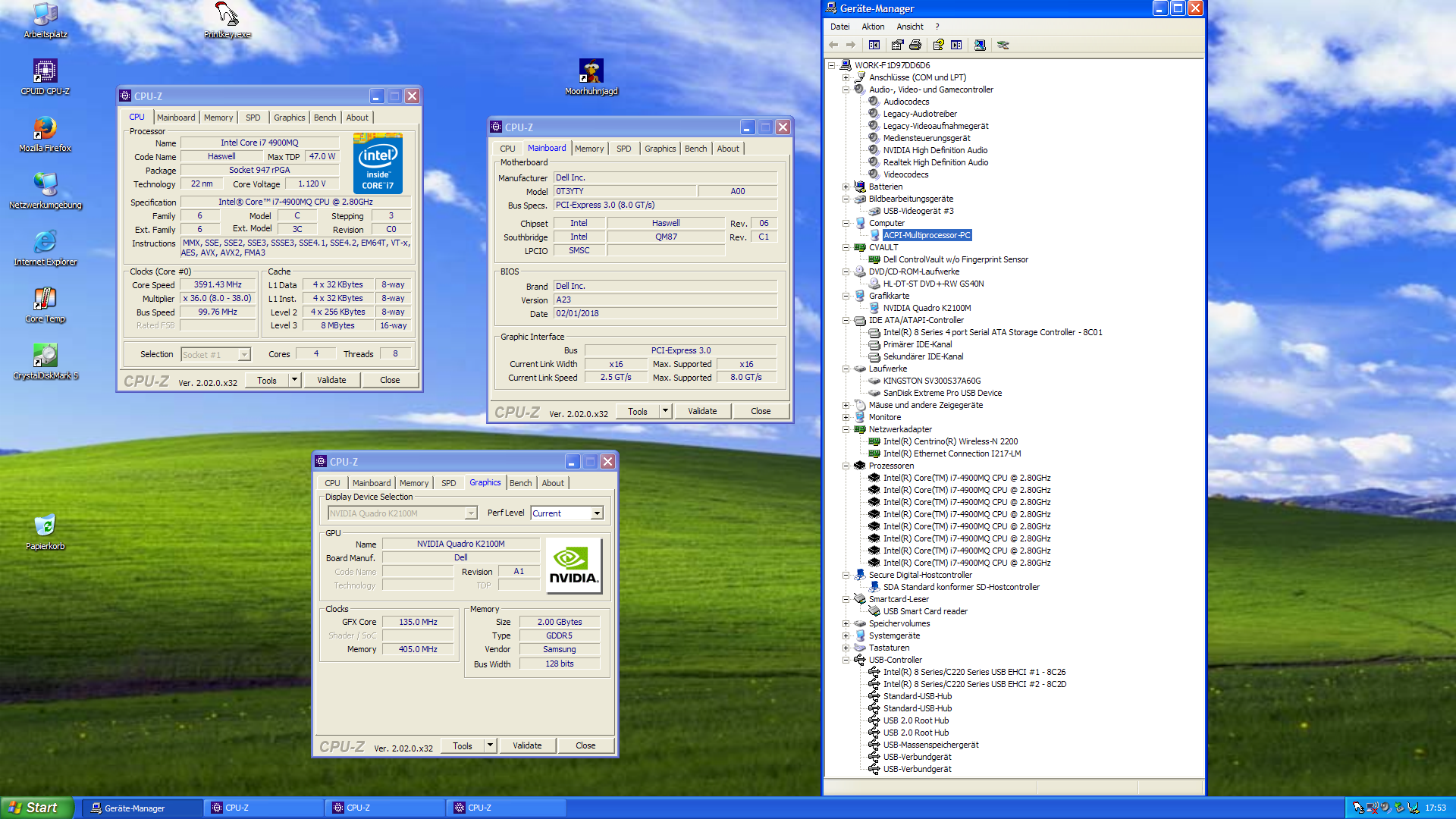1456x819 pixels.
Task: Toggle the action pane icon in Geräte-Manager toolbar
Action: coord(956,45)
